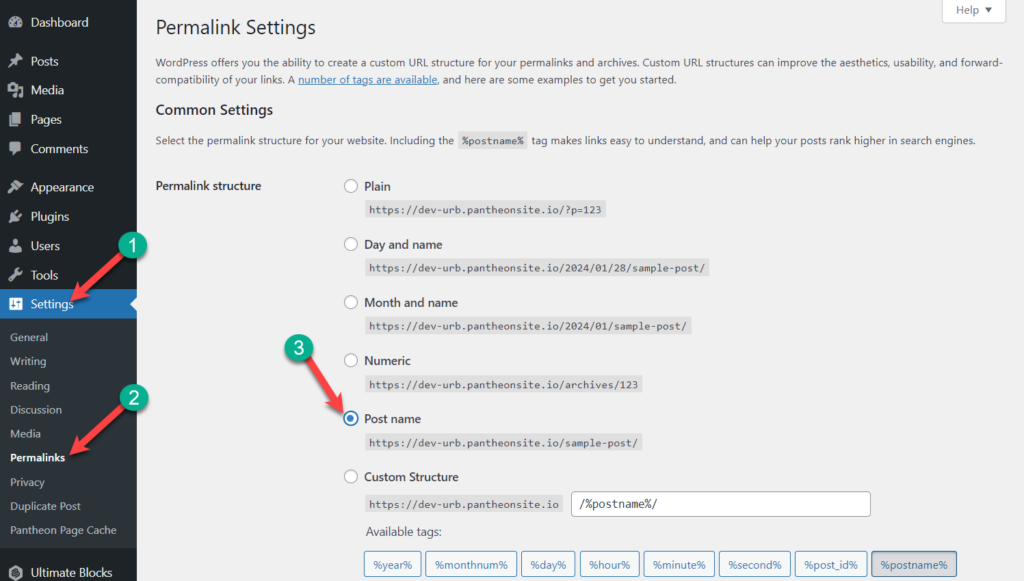Go to Reading settings submenu

(x=30, y=386)
